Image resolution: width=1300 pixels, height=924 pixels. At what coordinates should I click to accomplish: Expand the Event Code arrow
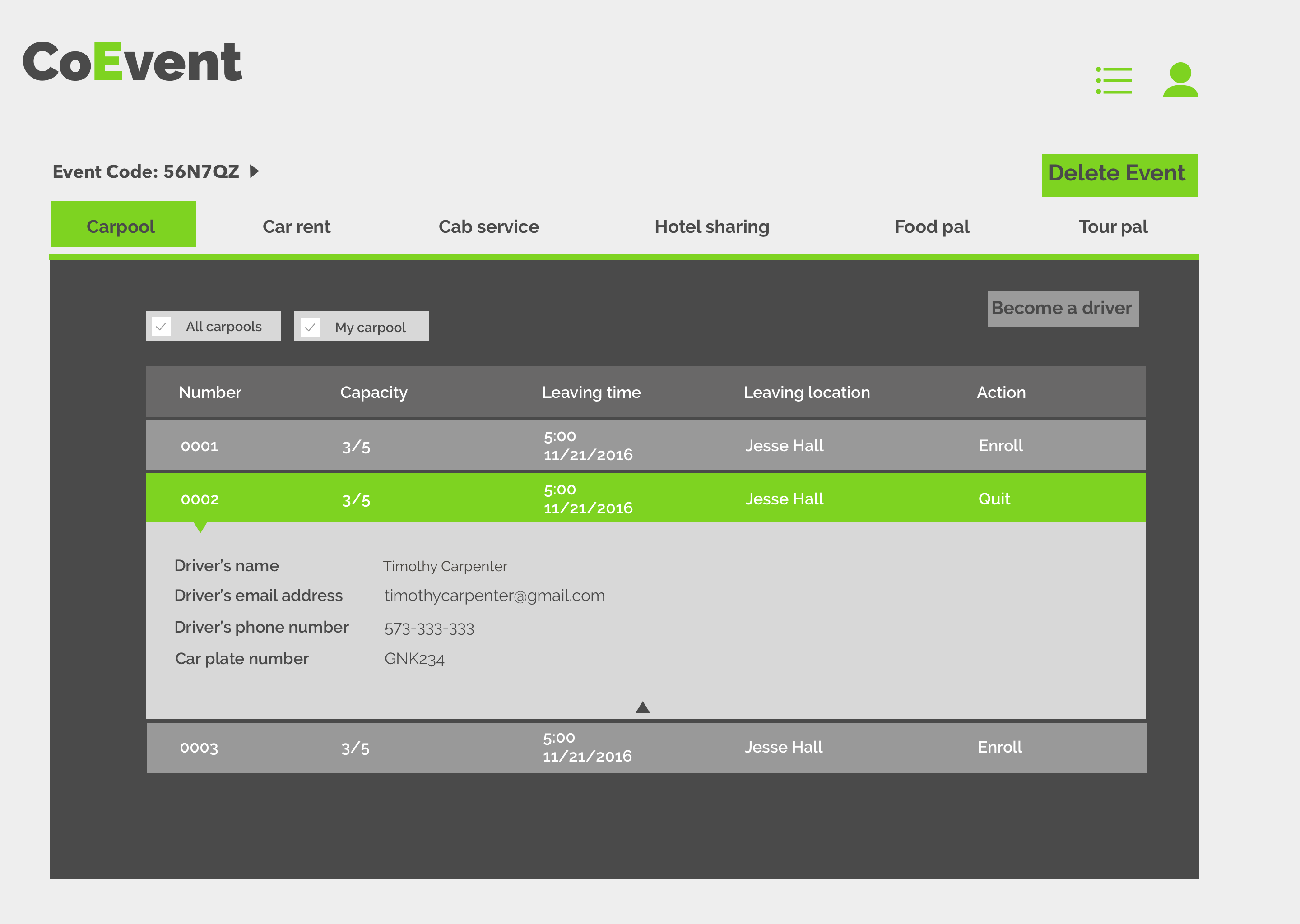click(255, 171)
